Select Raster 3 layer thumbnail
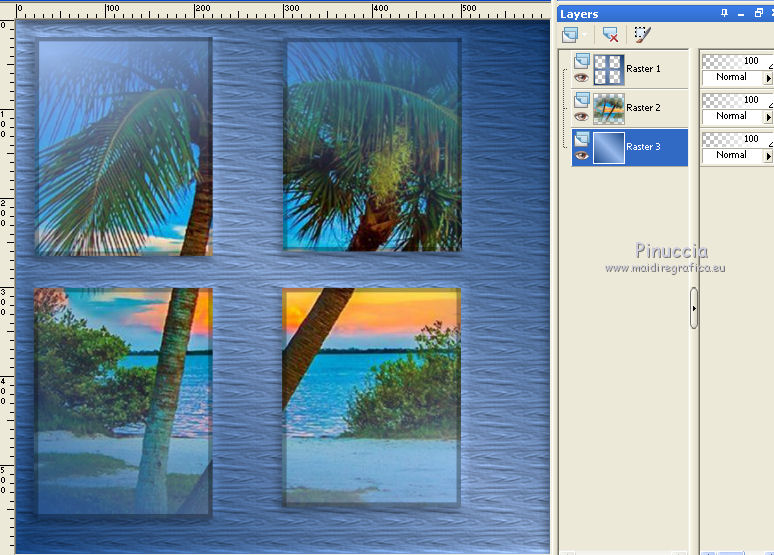This screenshot has height=555, width=774. (x=609, y=148)
